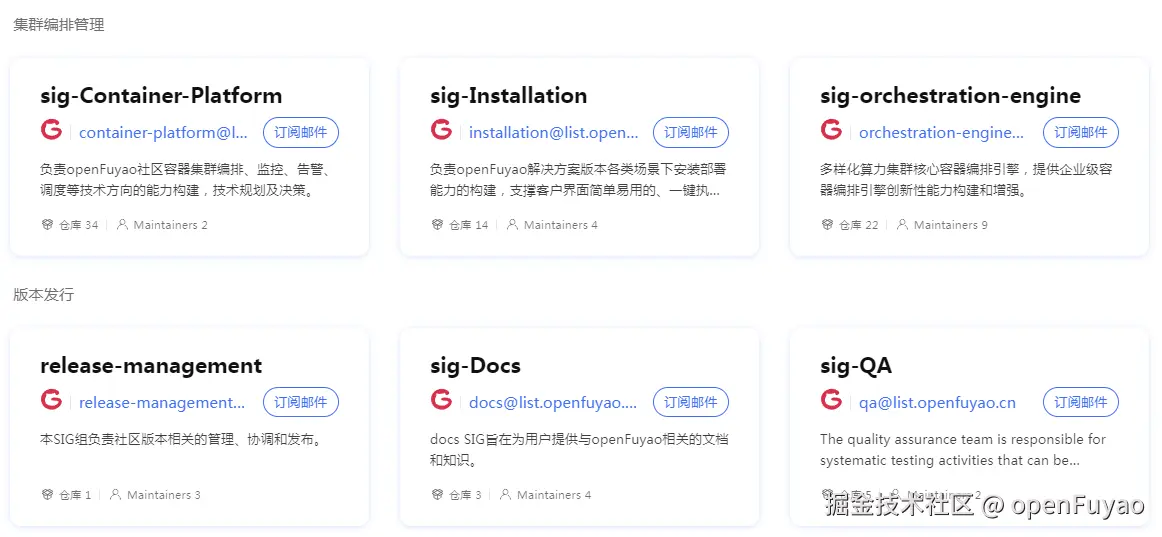Click 集群编排管理 section heading
The width and height of the screenshot is (1162, 537).
tap(59, 24)
